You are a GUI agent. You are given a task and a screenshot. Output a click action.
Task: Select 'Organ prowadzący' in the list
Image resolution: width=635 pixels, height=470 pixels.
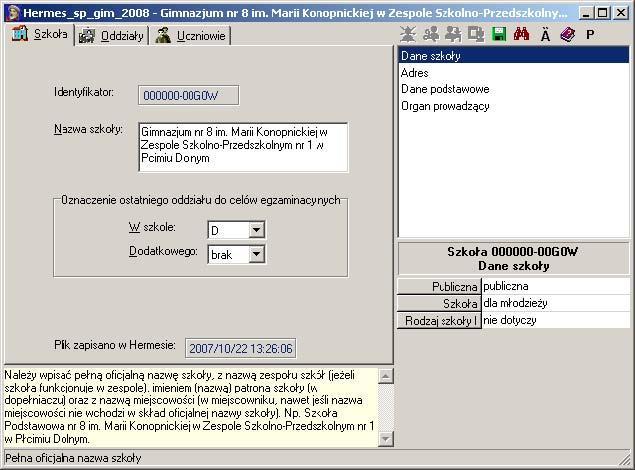[514, 106]
